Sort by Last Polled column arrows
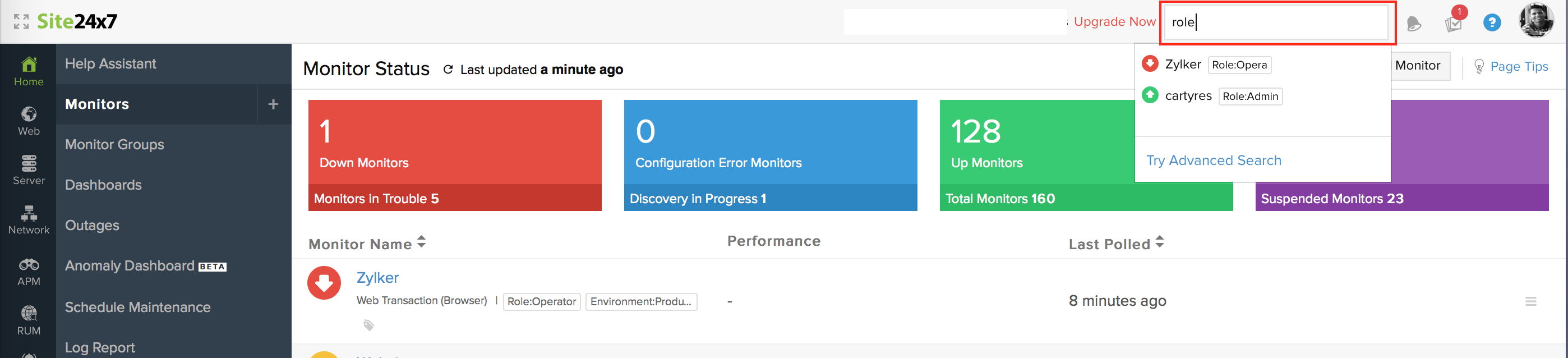 pos(1160,243)
